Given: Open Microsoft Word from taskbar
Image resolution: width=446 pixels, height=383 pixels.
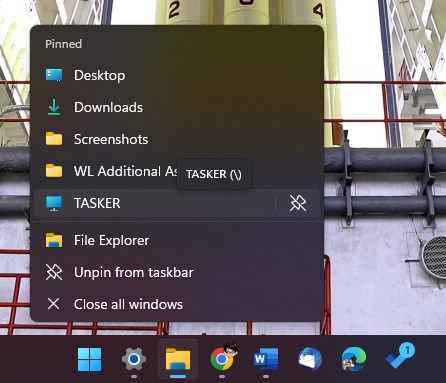Looking at the screenshot, I should 266,359.
